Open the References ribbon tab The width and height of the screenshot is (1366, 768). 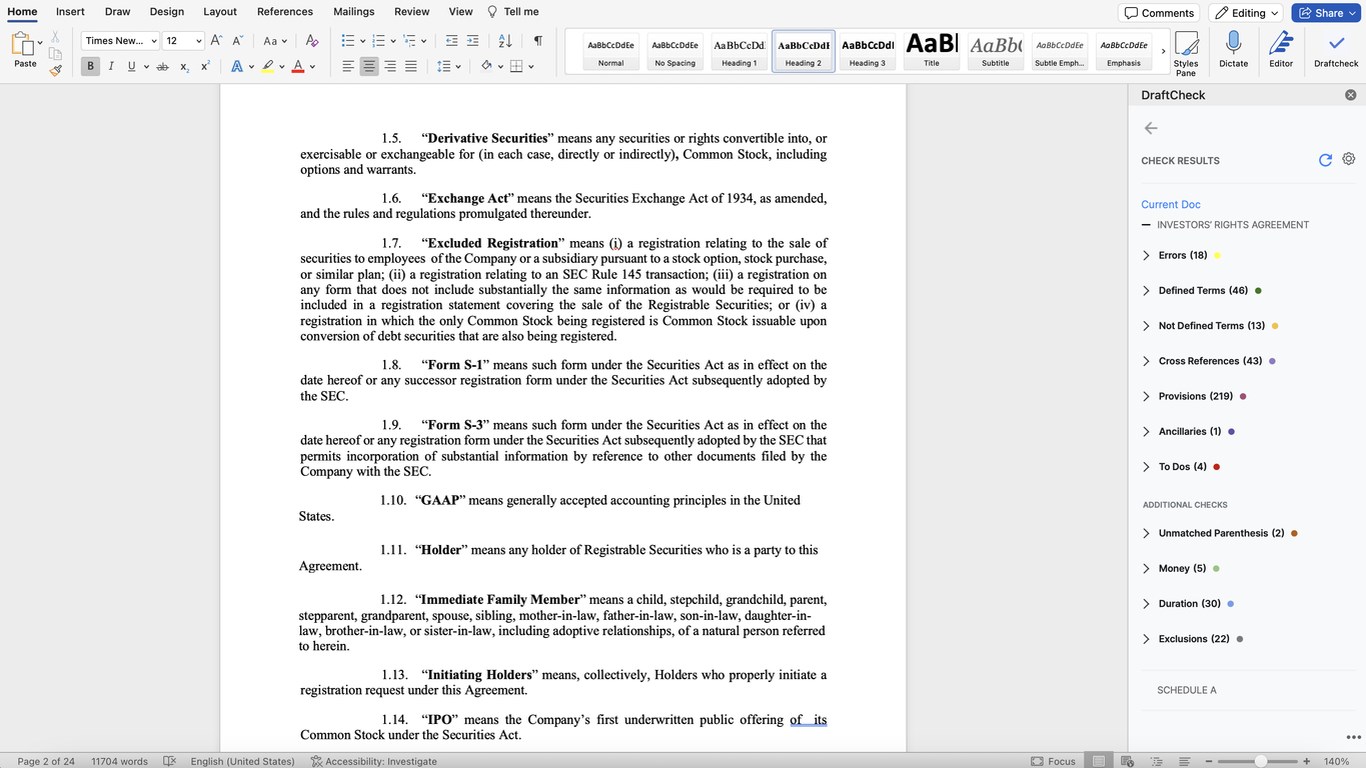coord(285,12)
